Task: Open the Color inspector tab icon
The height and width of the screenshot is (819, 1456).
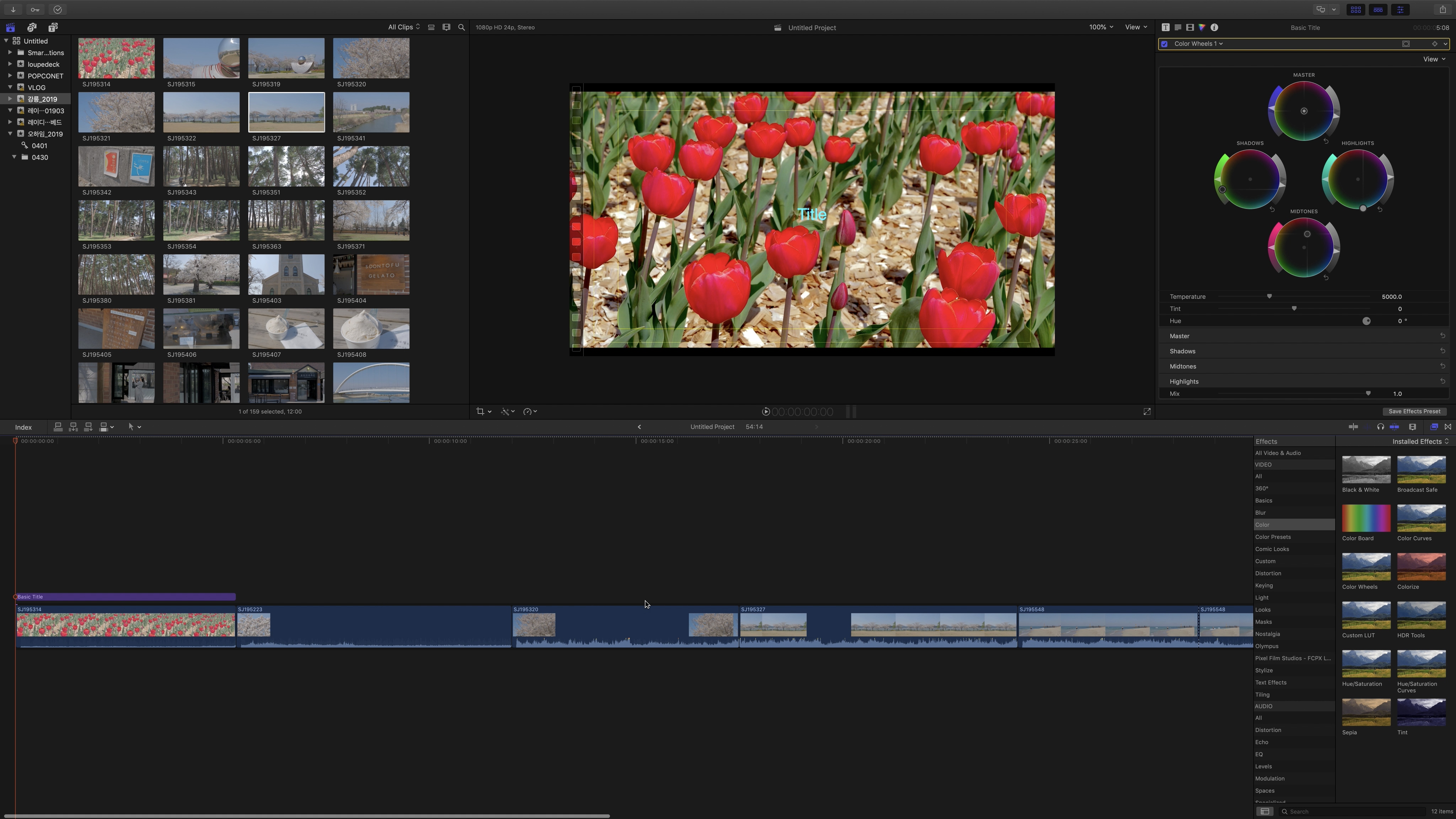Action: coord(1201,27)
